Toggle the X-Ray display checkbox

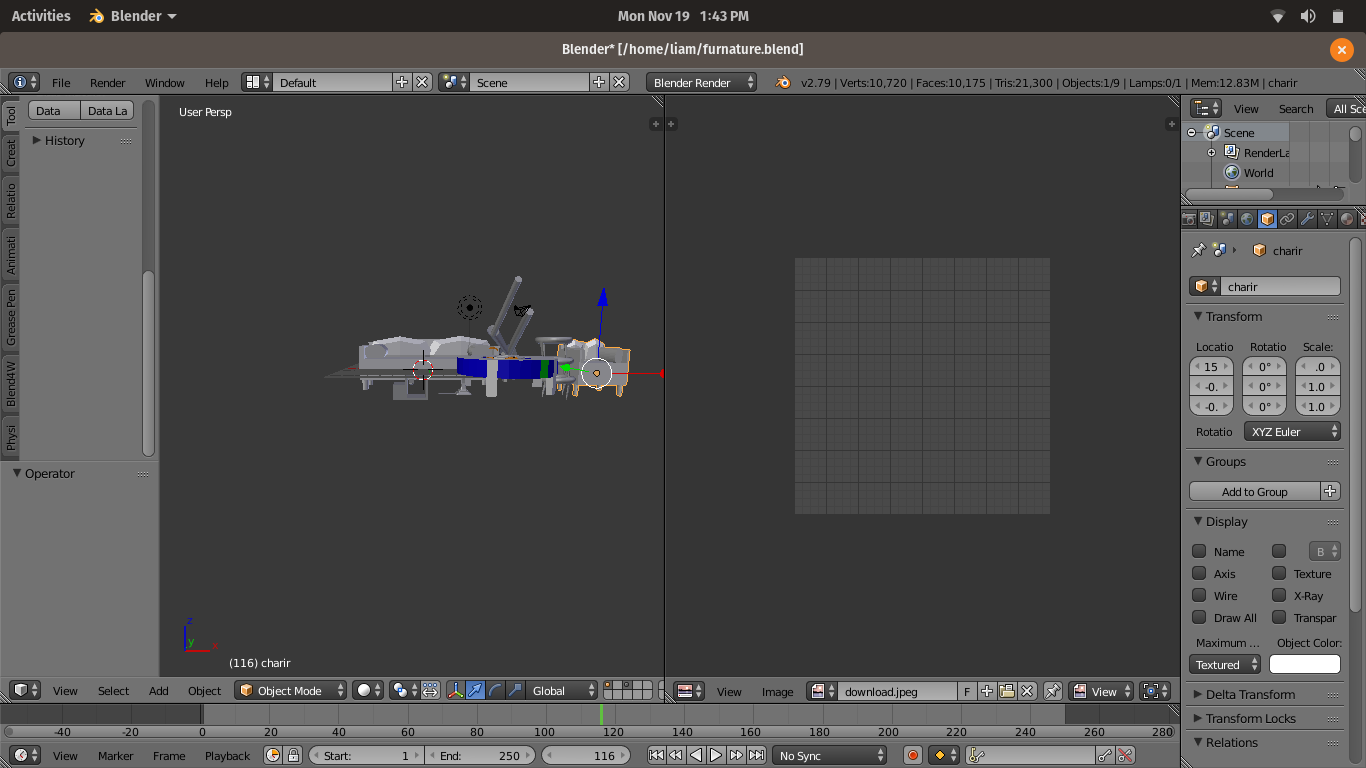[1279, 595]
